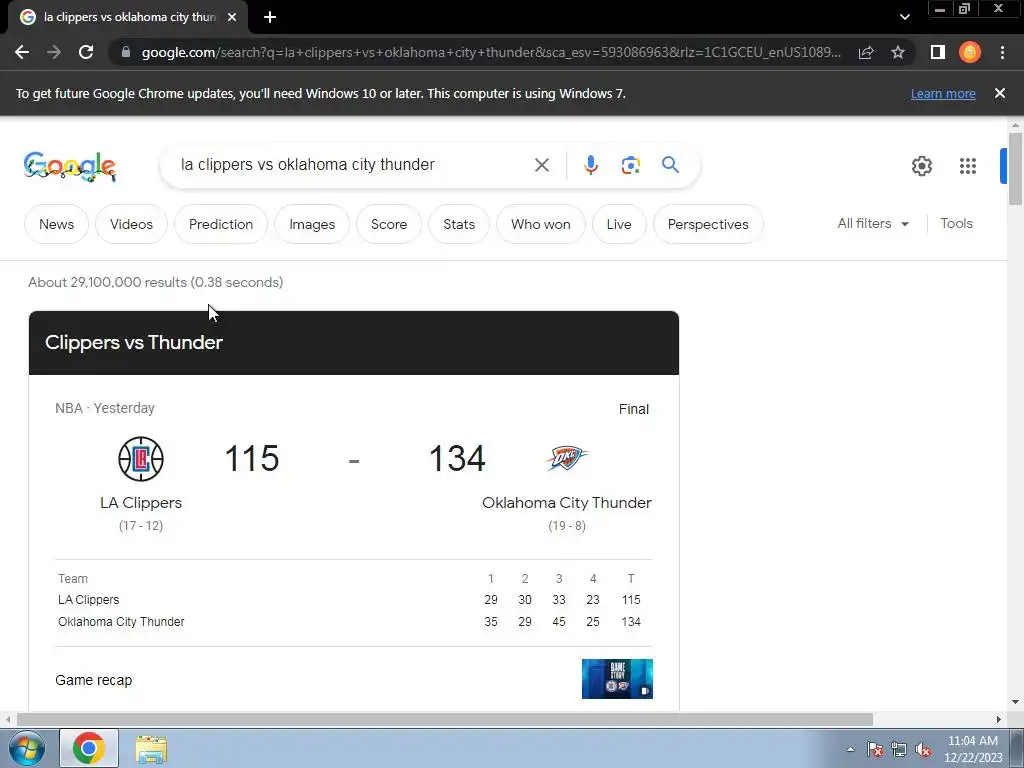
Task: View site security lock information
Action: pyautogui.click(x=126, y=52)
